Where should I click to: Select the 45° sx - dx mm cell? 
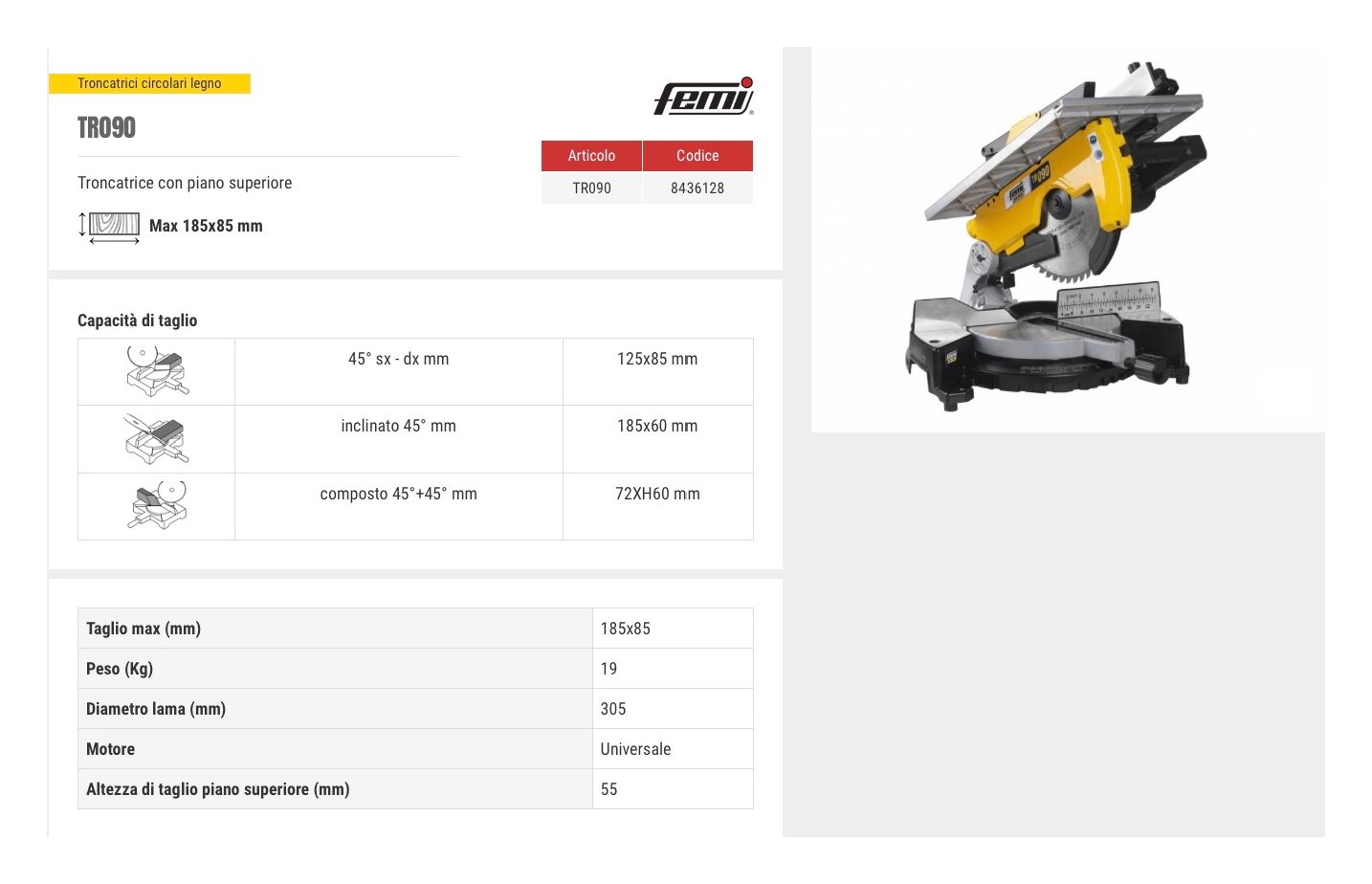click(x=398, y=371)
